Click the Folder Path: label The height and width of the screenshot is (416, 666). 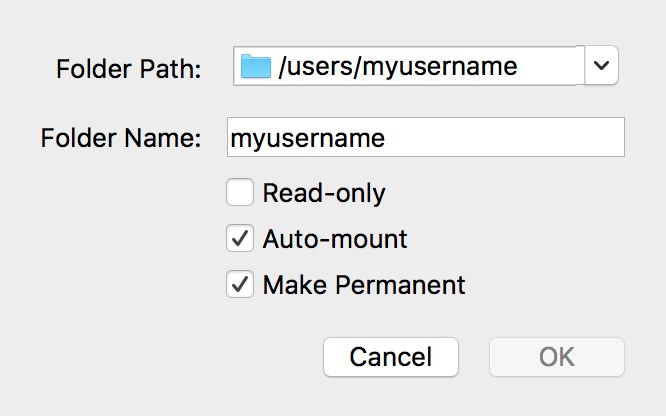point(129,69)
